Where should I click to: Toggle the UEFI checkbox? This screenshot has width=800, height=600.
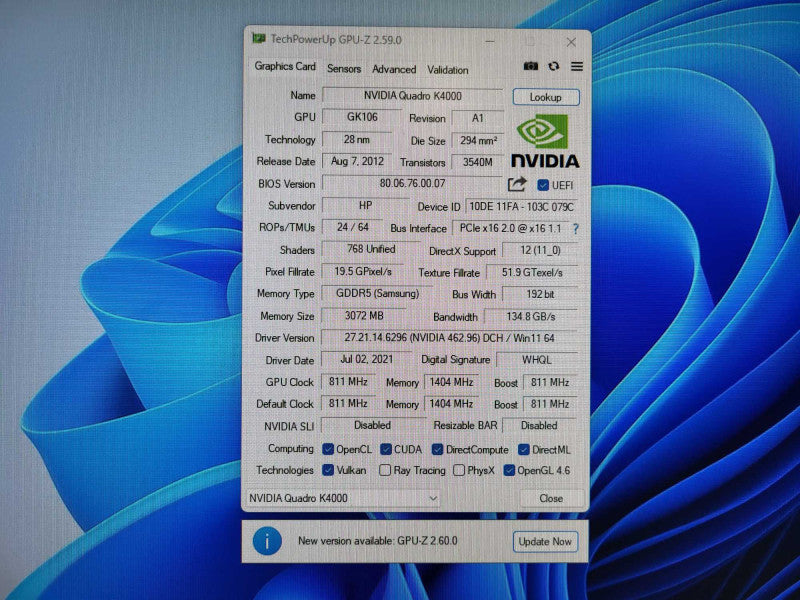[x=543, y=185]
